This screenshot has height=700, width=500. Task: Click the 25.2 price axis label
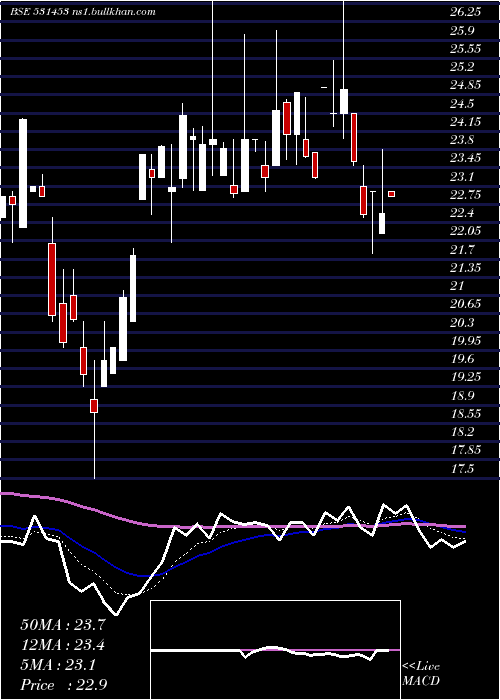click(x=462, y=67)
